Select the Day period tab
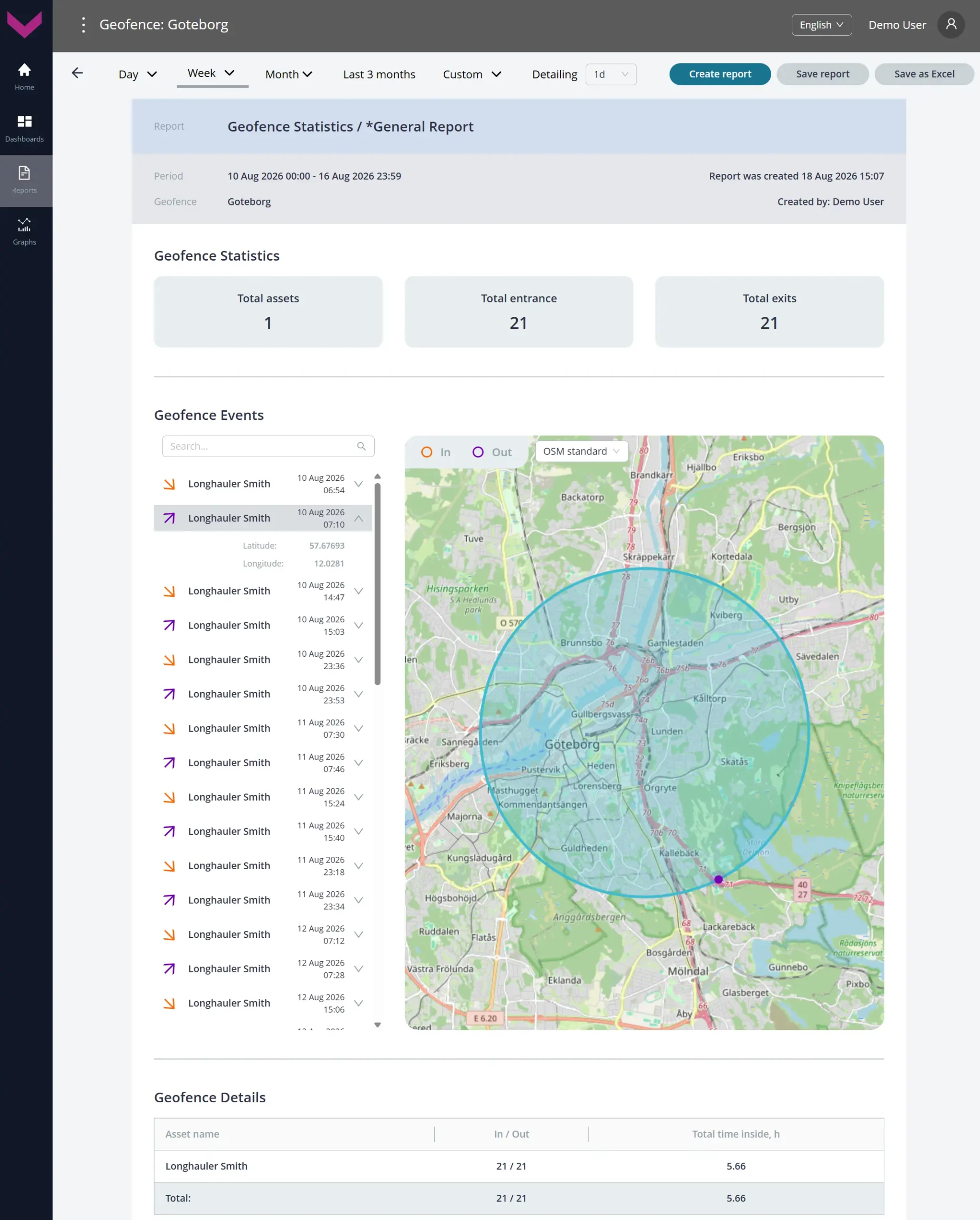 click(137, 74)
